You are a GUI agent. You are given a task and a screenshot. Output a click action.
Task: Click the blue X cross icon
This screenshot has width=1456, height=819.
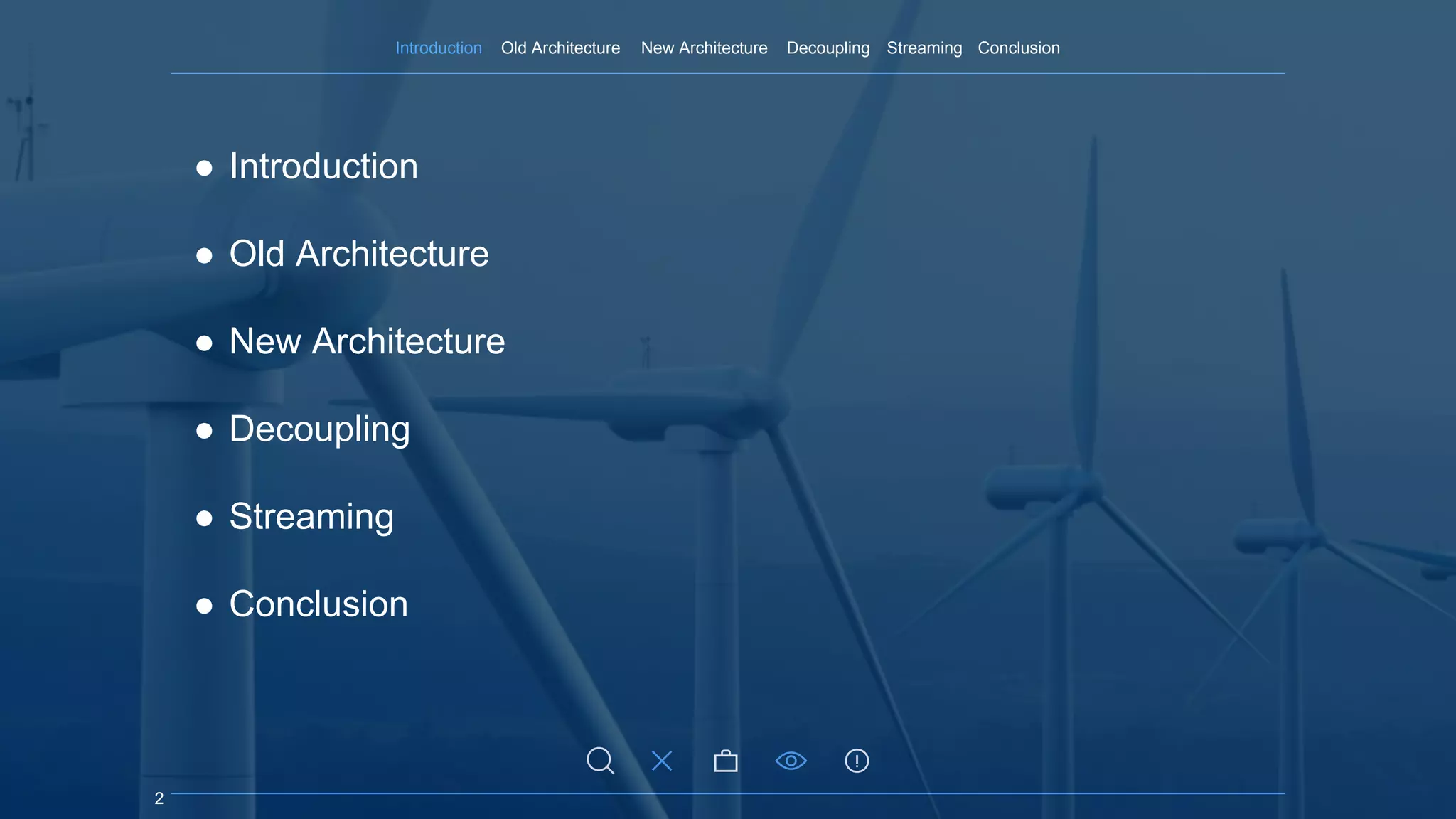click(x=662, y=761)
